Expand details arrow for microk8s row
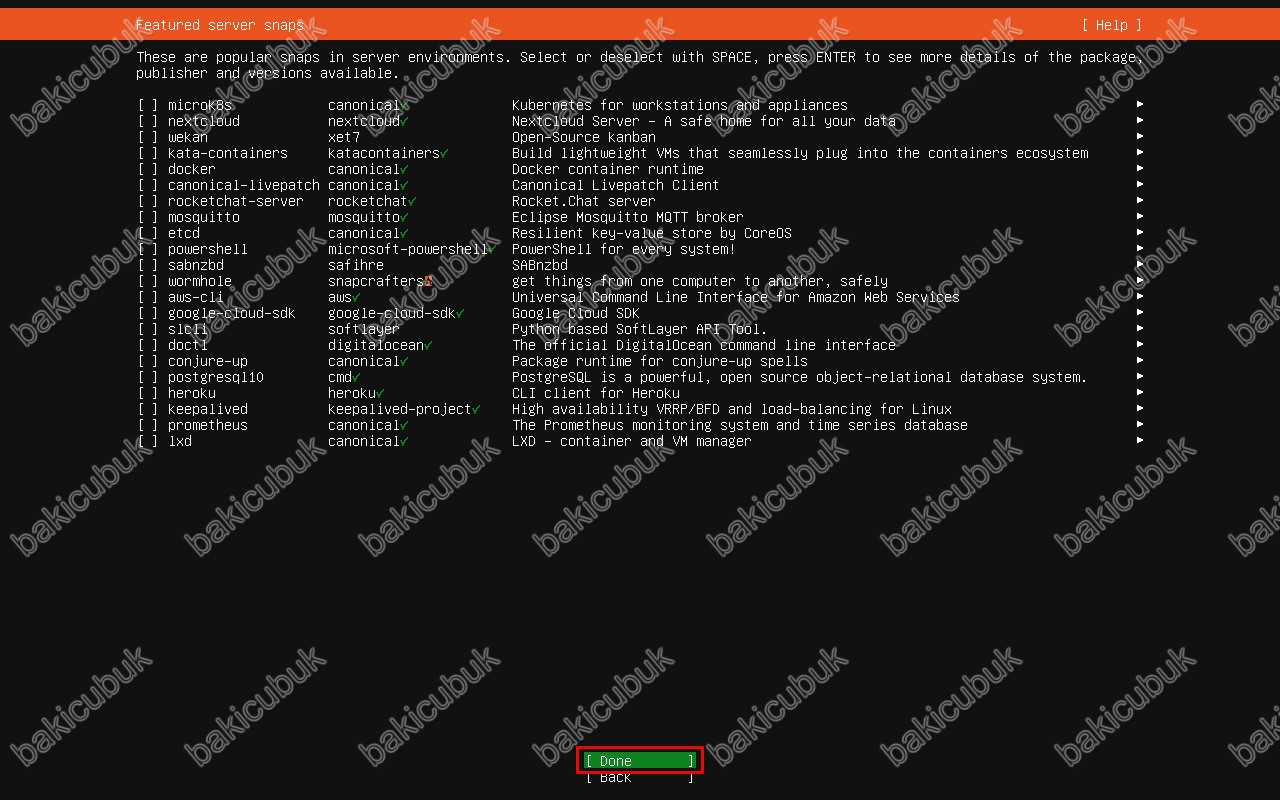Screen dimensions: 1280x800 tap(1140, 105)
